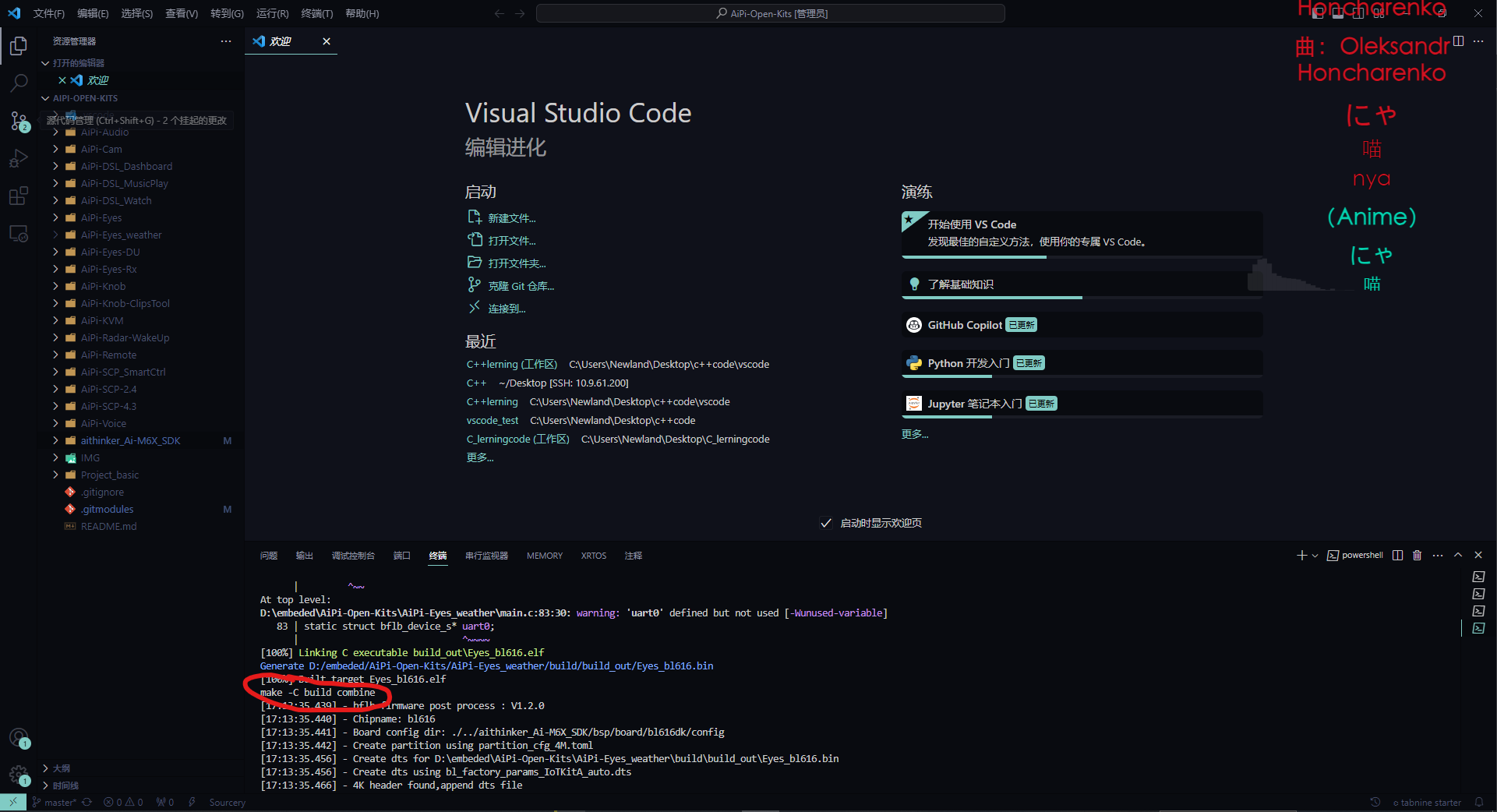The height and width of the screenshot is (812, 1497).
Task: Open Jupyter notebook walkthrough
Action: coord(1082,404)
